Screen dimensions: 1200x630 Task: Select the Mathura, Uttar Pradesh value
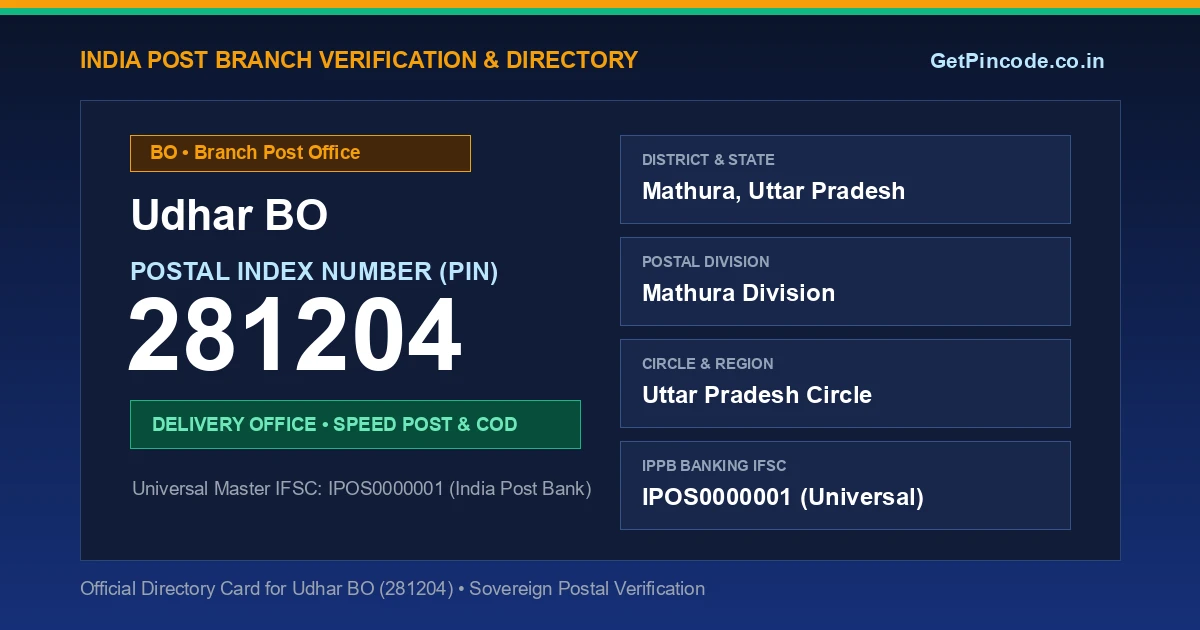(773, 191)
